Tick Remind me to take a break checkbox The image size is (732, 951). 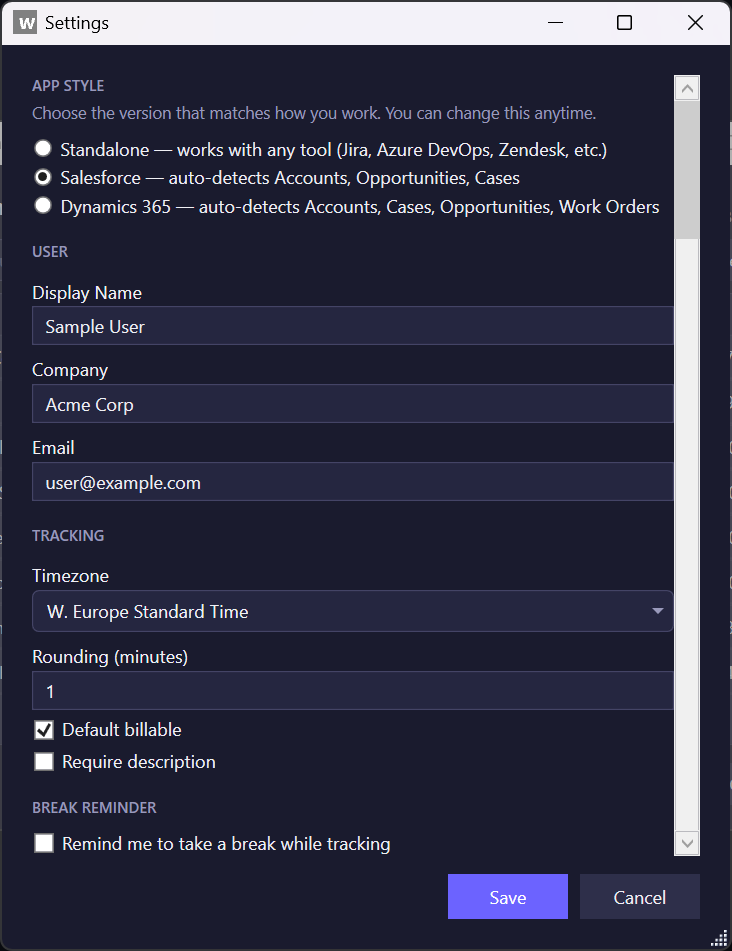click(x=44, y=843)
